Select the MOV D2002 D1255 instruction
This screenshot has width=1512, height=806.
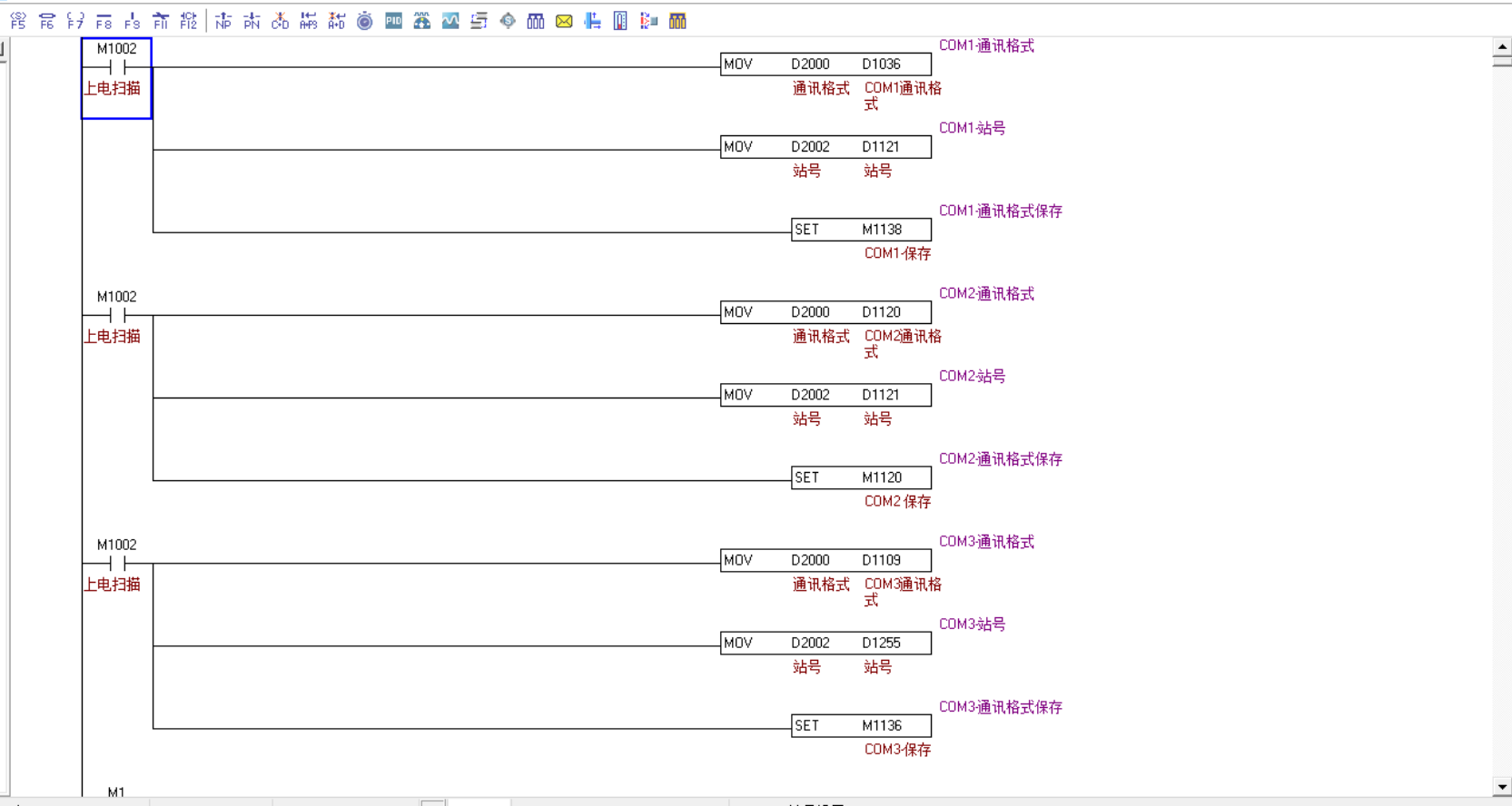(825, 643)
